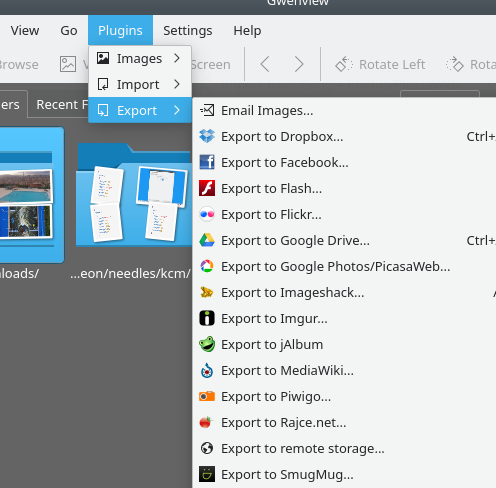Choose Email Images… entry
Image resolution: width=496 pixels, height=488 pixels.
click(344, 110)
